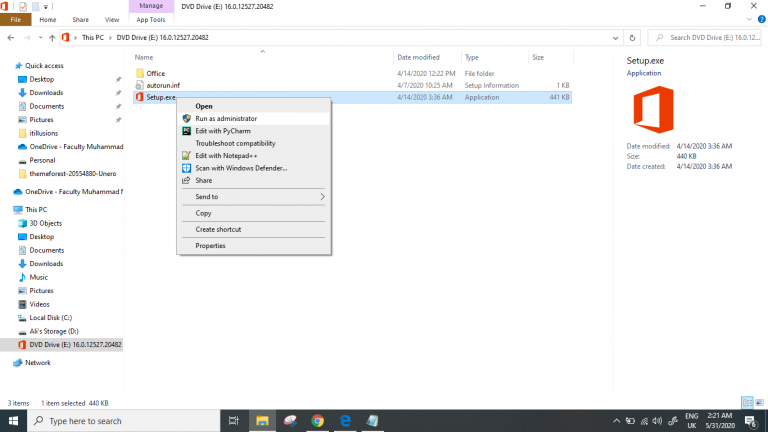Go back using the back arrow
This screenshot has height=432, width=768.
pos(11,38)
